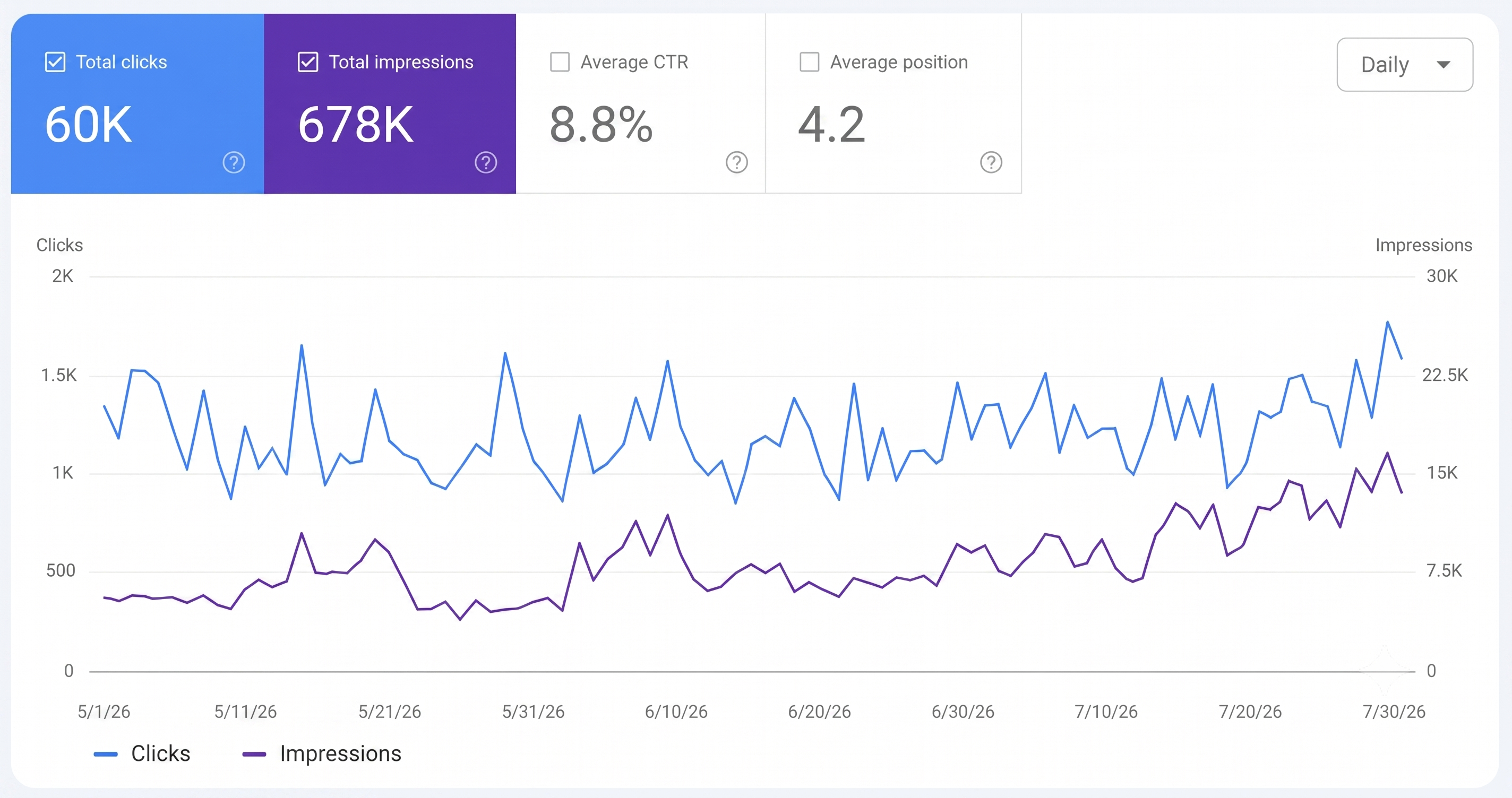
Task: Click the Impressions axis title on right
Action: point(1424,245)
